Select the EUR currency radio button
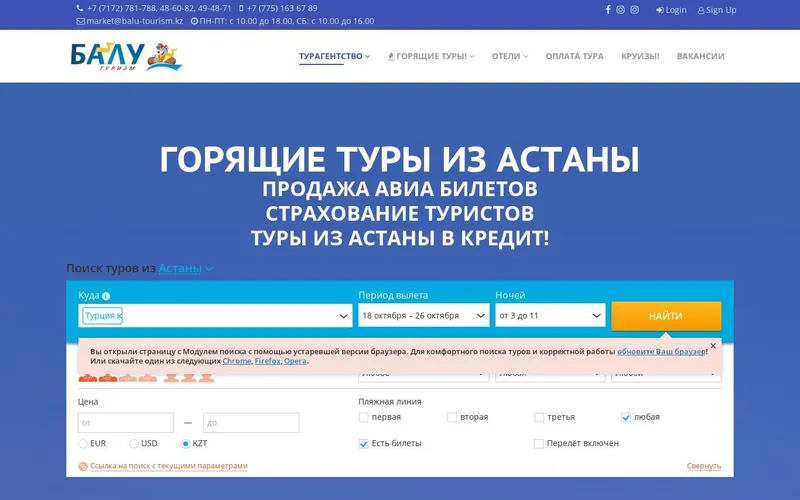800x500 pixels. point(83,444)
